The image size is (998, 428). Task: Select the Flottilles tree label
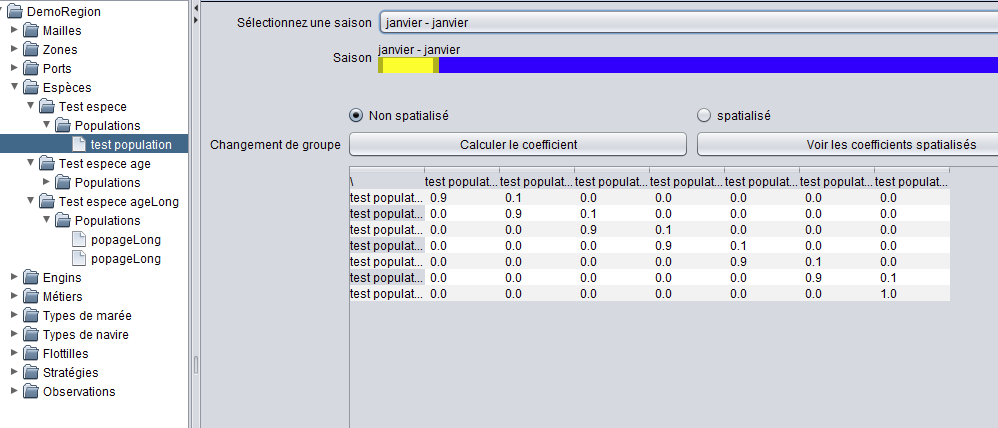click(66, 353)
